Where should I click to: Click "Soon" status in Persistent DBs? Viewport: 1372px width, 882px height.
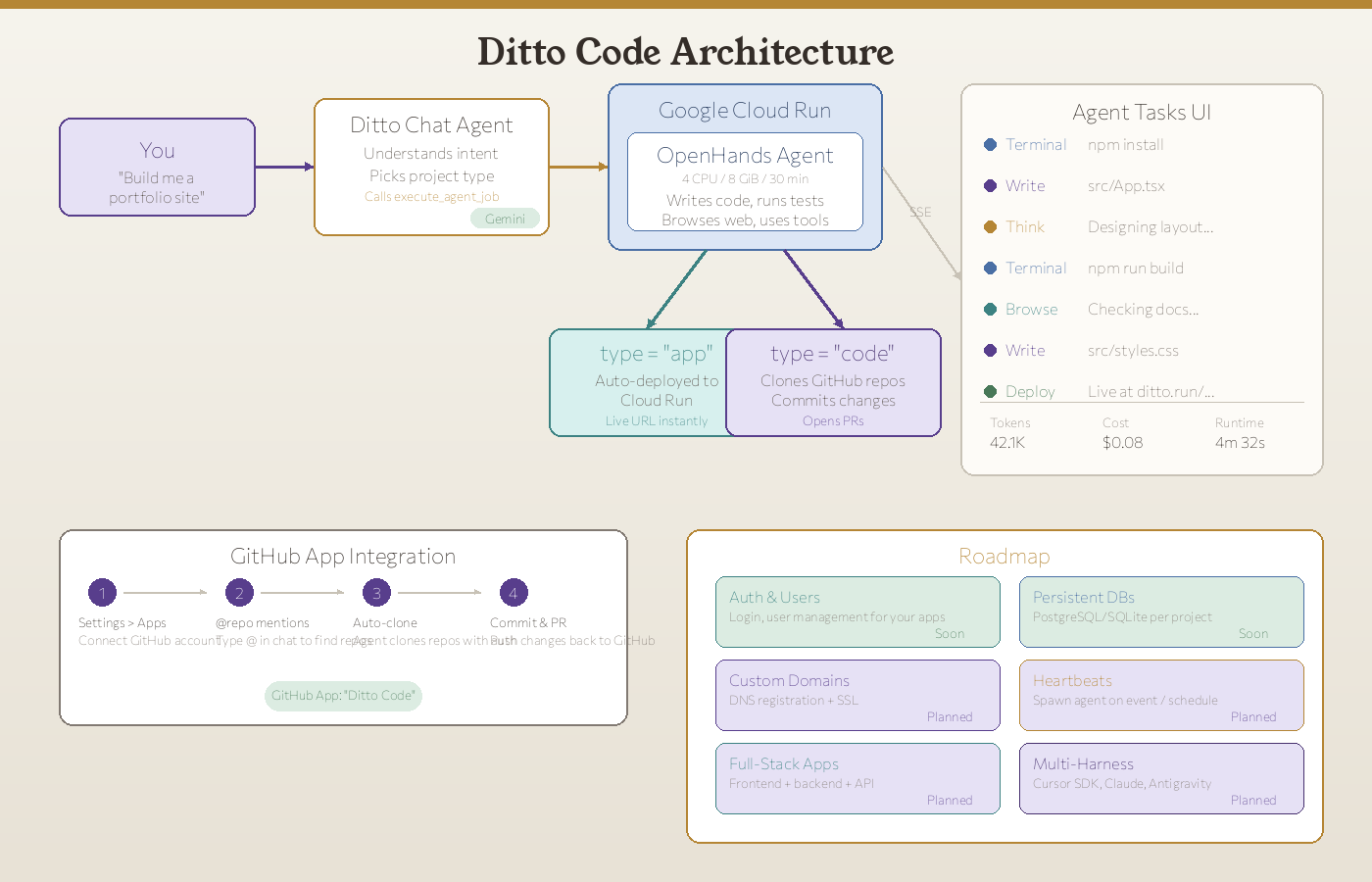click(1253, 634)
